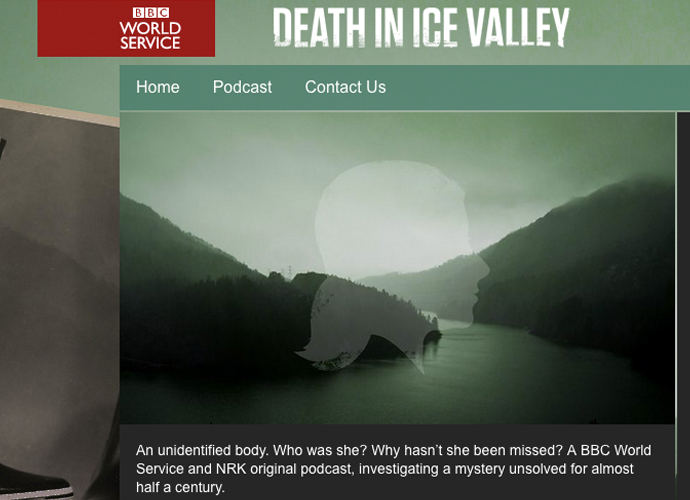Click the BBC blocks in the red logo

click(150, 13)
